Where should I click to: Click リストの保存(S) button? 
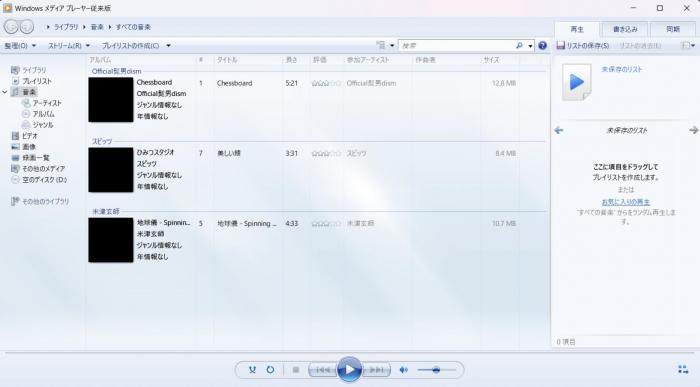click(583, 46)
